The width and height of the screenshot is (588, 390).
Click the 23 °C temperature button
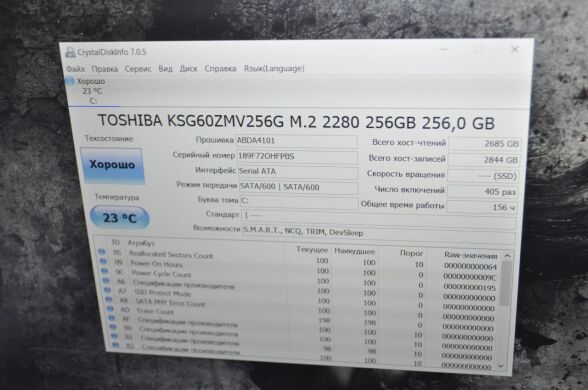pyautogui.click(x=119, y=218)
